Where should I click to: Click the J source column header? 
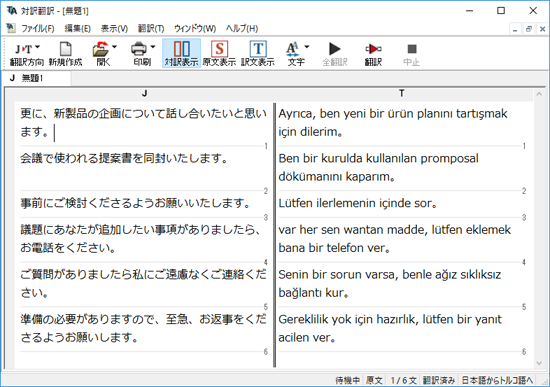coord(145,93)
